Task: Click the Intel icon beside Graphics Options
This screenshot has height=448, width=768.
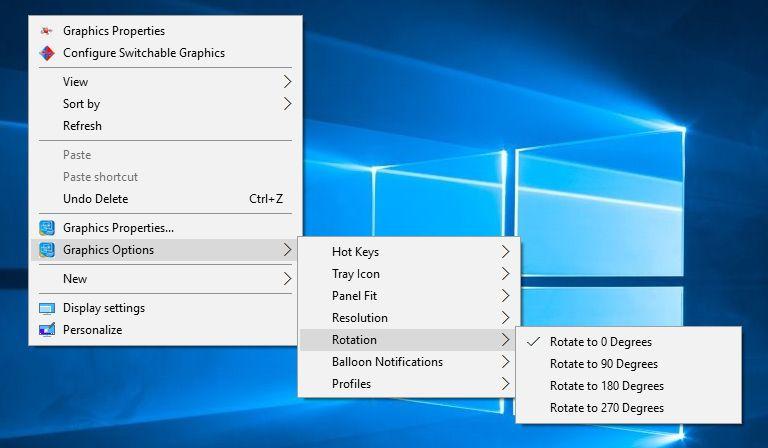Action: point(47,250)
